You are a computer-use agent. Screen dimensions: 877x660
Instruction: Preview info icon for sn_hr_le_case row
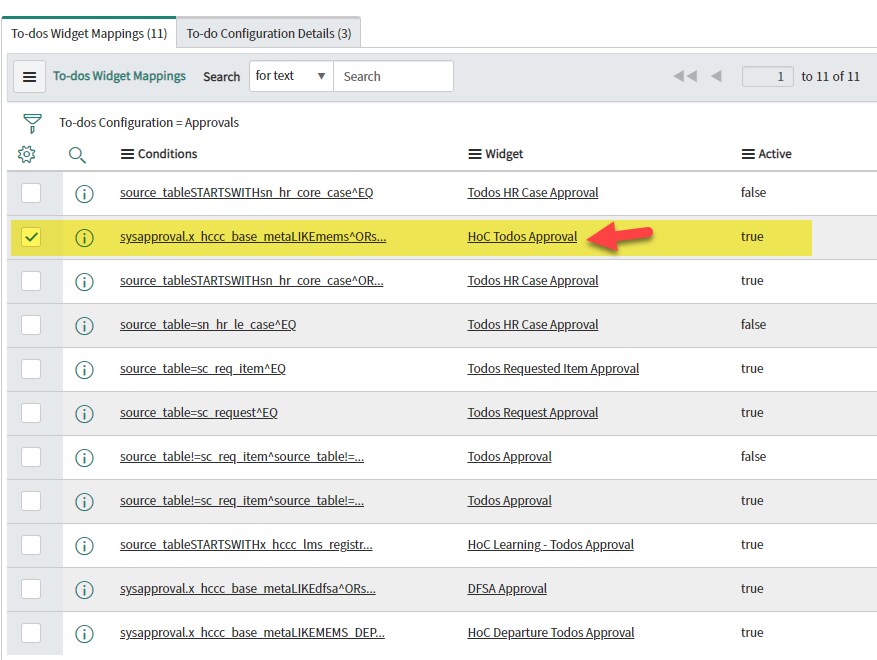point(84,326)
